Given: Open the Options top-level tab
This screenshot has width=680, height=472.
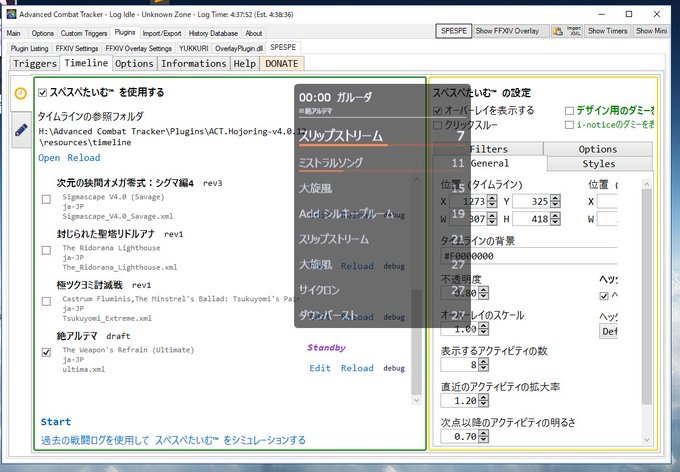Looking at the screenshot, I should tap(42, 33).
